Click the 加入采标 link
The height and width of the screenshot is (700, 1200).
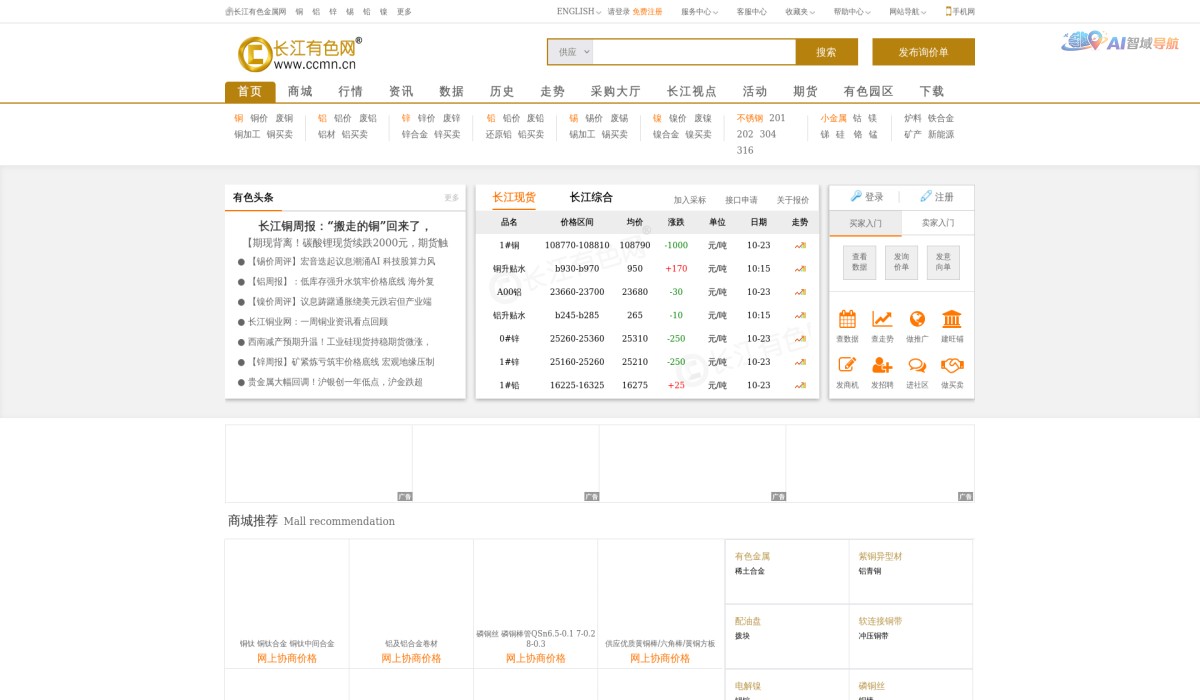[x=690, y=200]
